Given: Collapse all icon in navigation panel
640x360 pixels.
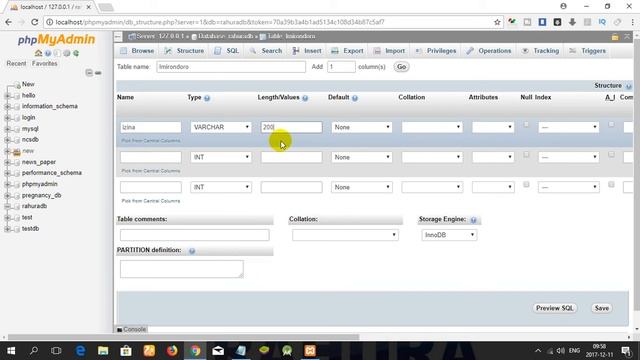Looking at the screenshot, I should coord(89,73).
